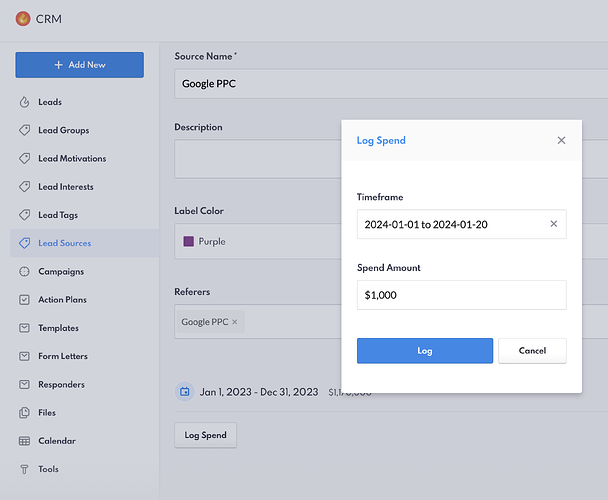Click the Action Plans checklist icon

25,299
